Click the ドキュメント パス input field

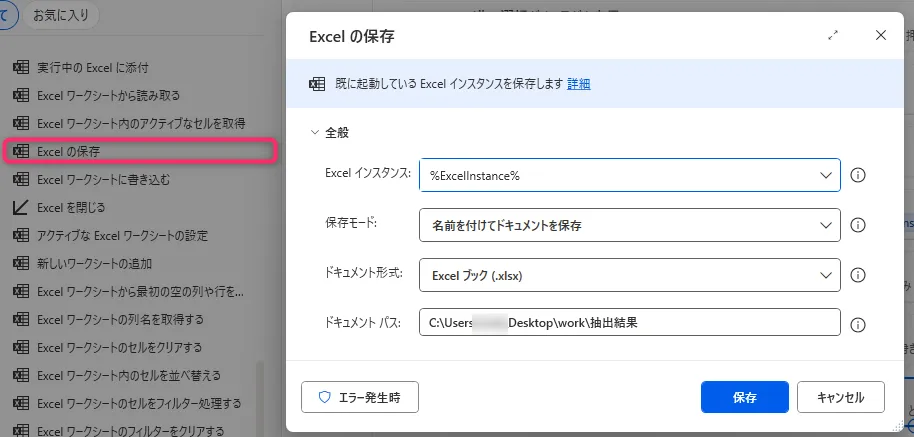pyautogui.click(x=629, y=323)
